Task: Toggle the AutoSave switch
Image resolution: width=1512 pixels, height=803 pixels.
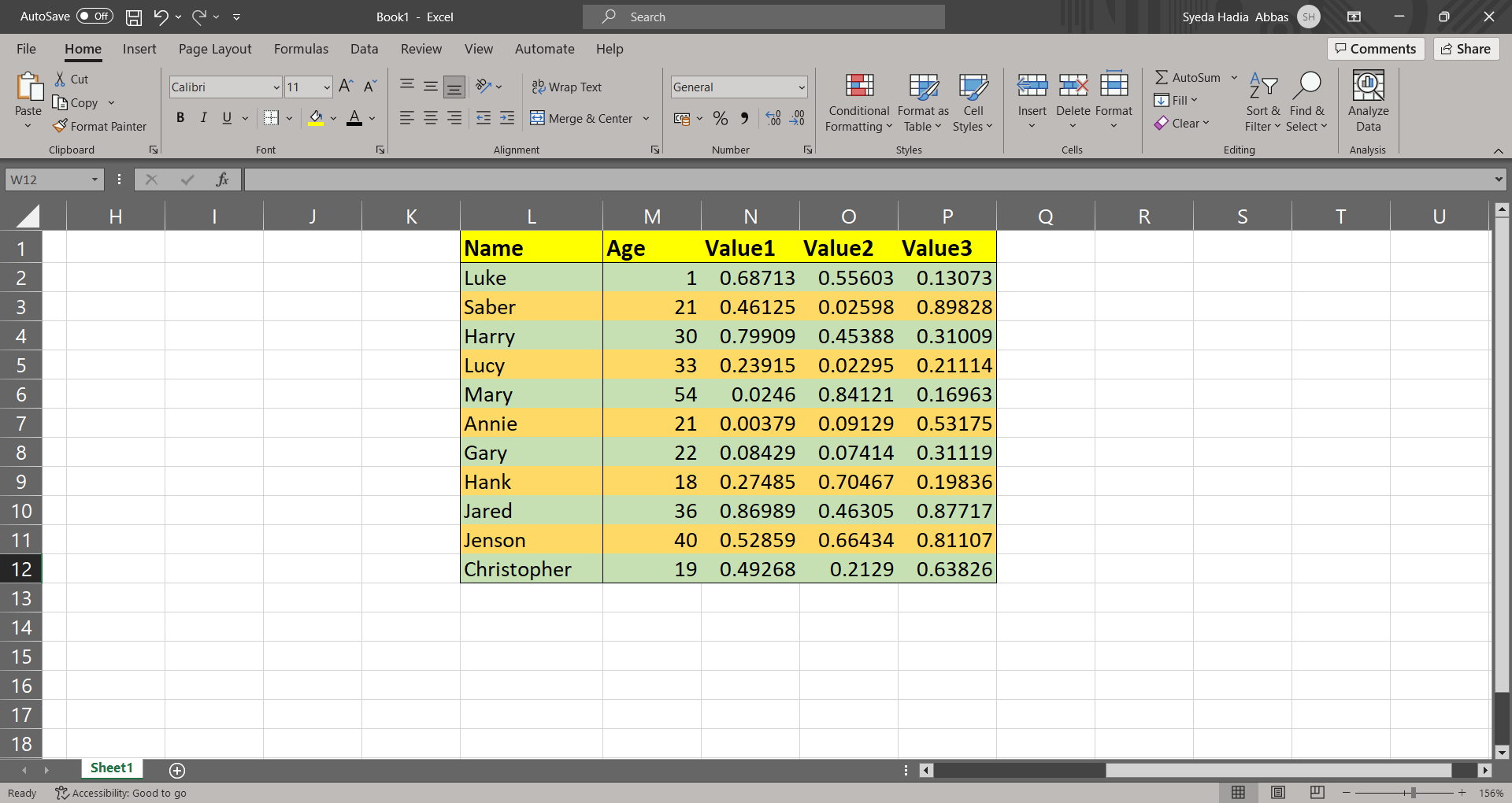Action: 94,16
